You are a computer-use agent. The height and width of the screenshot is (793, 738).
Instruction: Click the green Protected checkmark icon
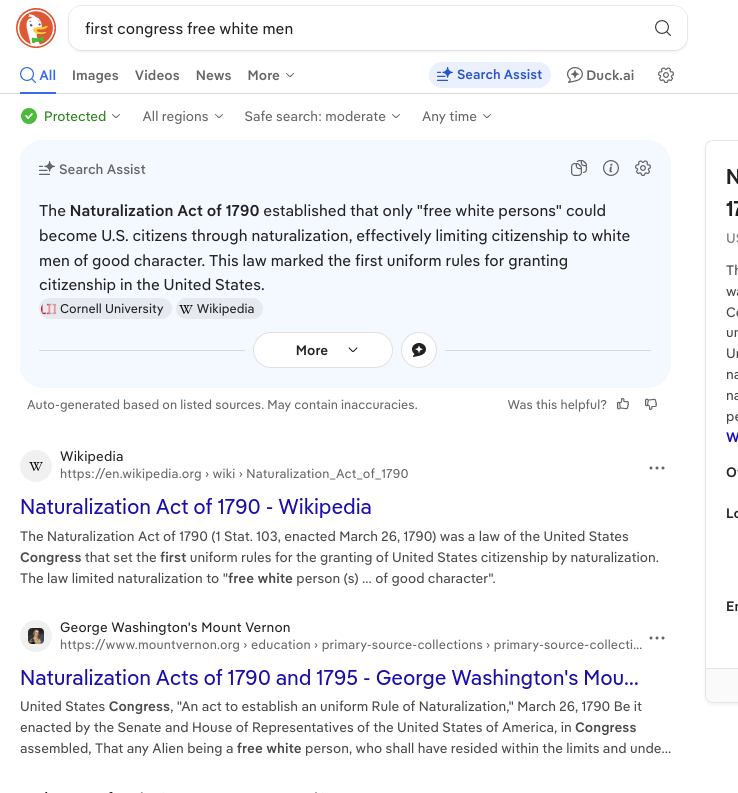(x=29, y=116)
